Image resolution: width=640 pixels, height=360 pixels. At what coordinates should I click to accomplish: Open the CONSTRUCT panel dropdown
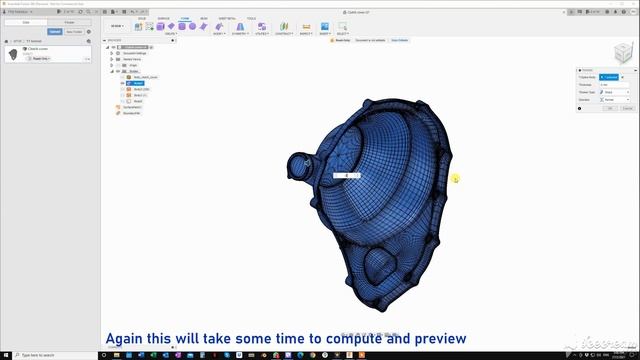tap(284, 34)
